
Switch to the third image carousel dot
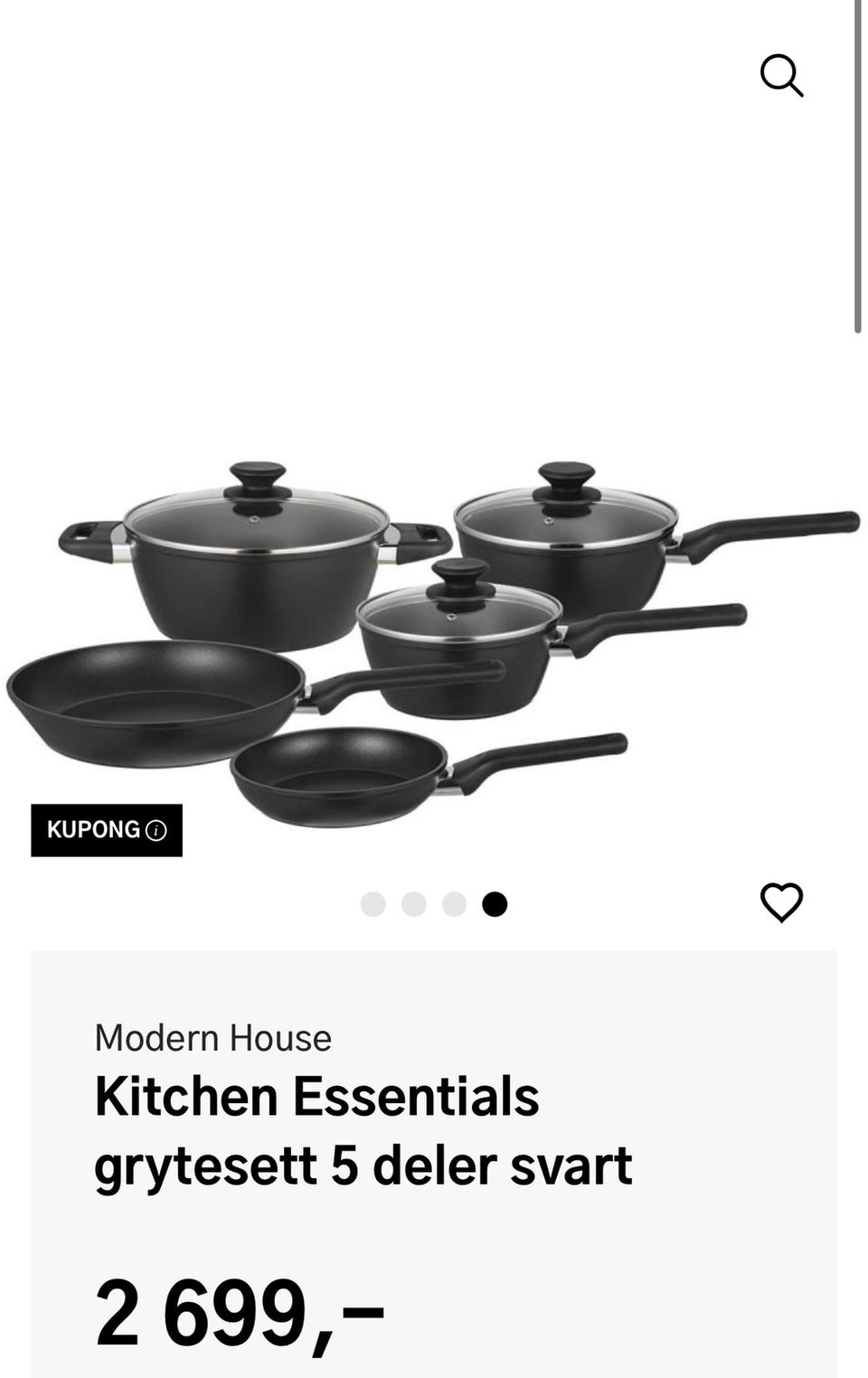click(454, 904)
